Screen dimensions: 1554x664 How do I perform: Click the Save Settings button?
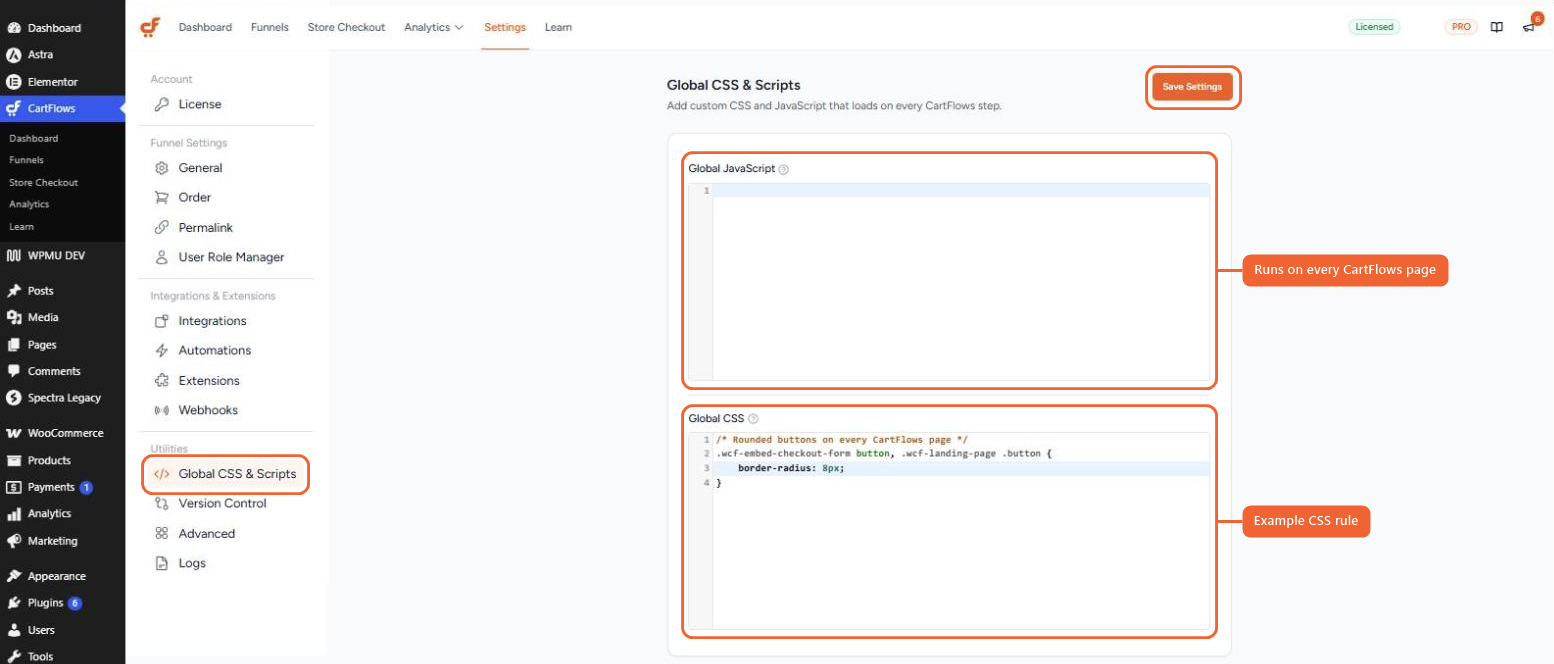tap(1192, 87)
